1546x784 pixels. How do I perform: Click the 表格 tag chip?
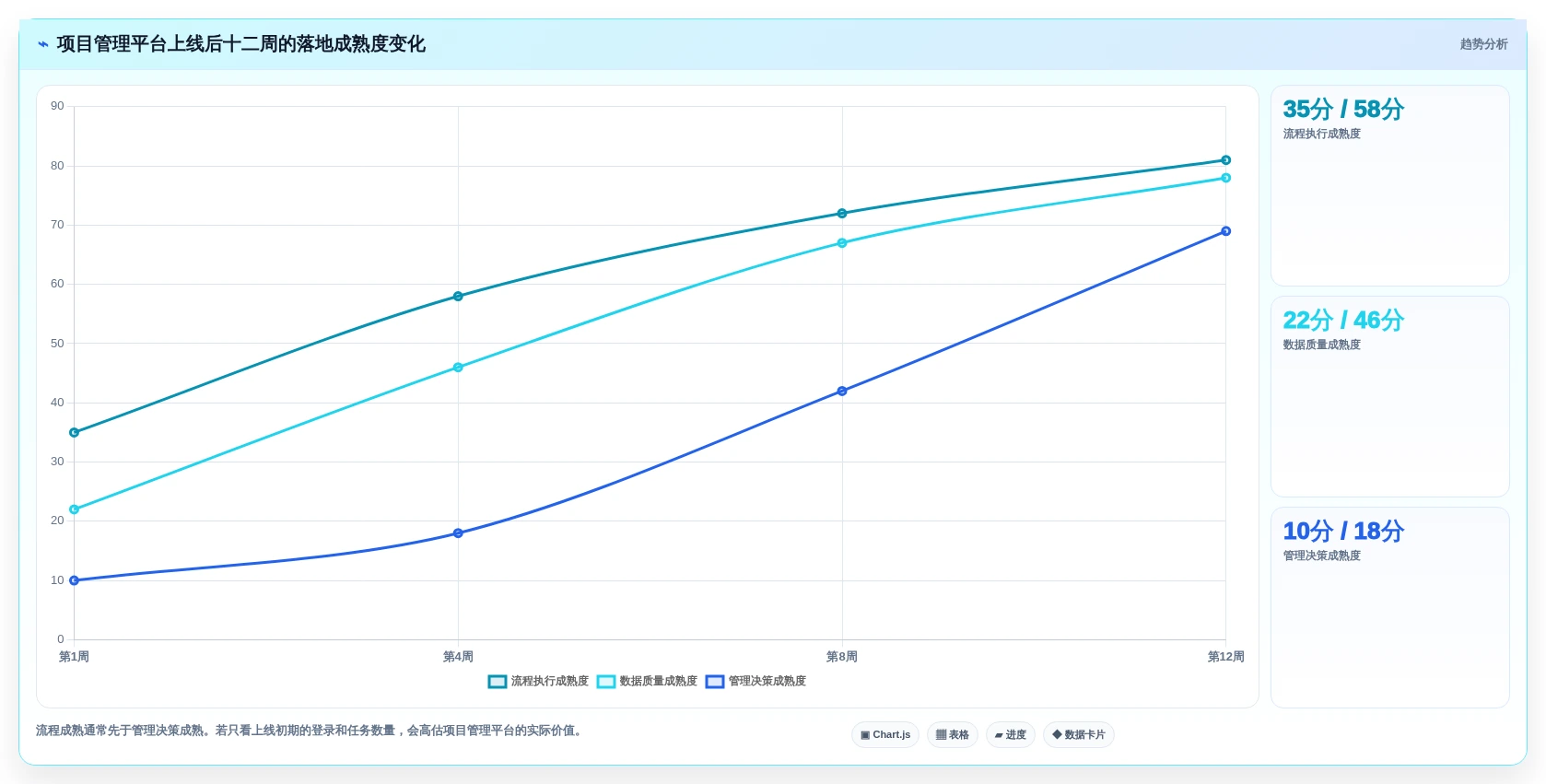pos(953,735)
